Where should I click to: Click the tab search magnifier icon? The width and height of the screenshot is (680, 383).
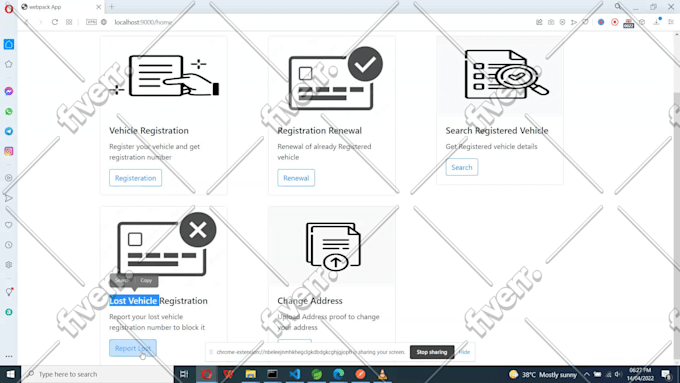[618, 6]
